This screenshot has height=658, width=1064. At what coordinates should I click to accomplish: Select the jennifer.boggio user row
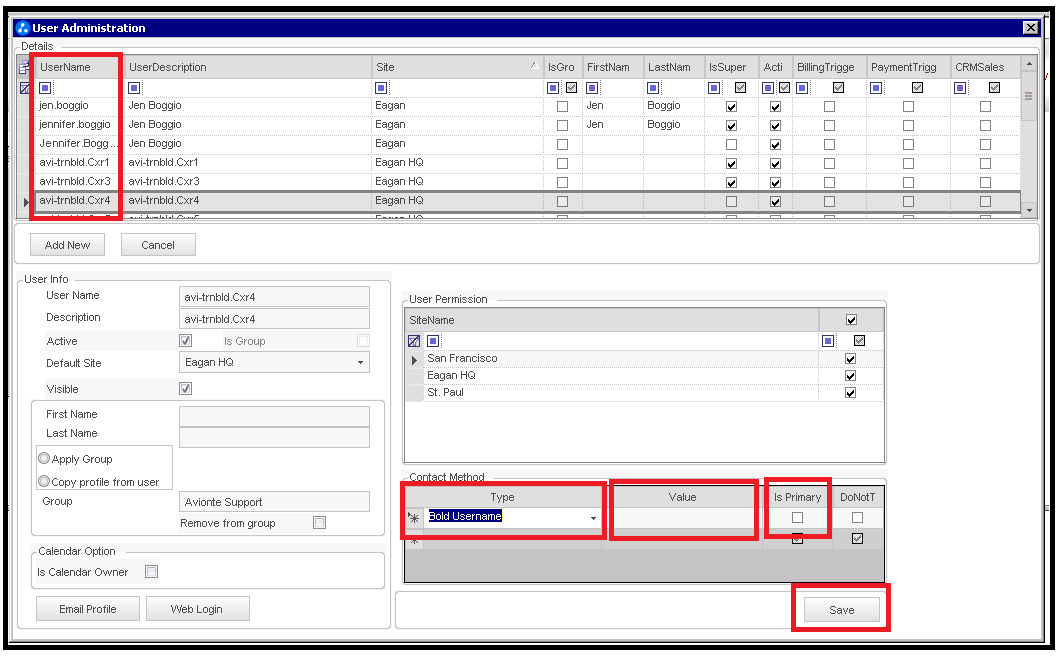point(520,125)
